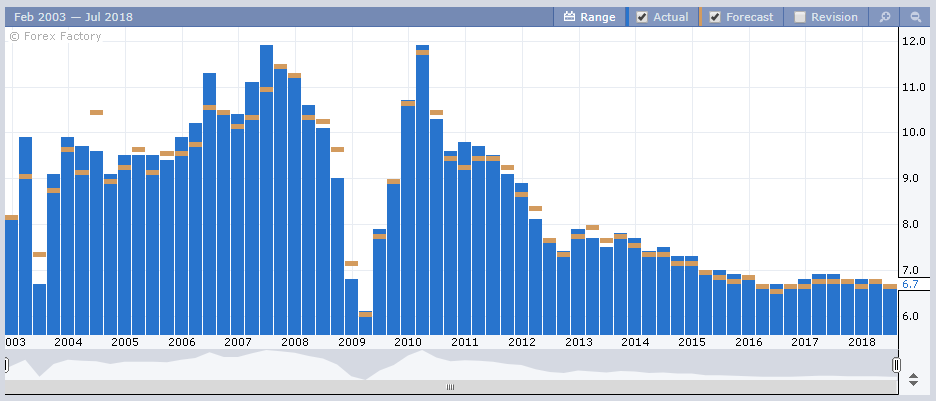Screen dimensions: 936x401
Task: Click the zoom in magnifier icon
Action: (884, 17)
